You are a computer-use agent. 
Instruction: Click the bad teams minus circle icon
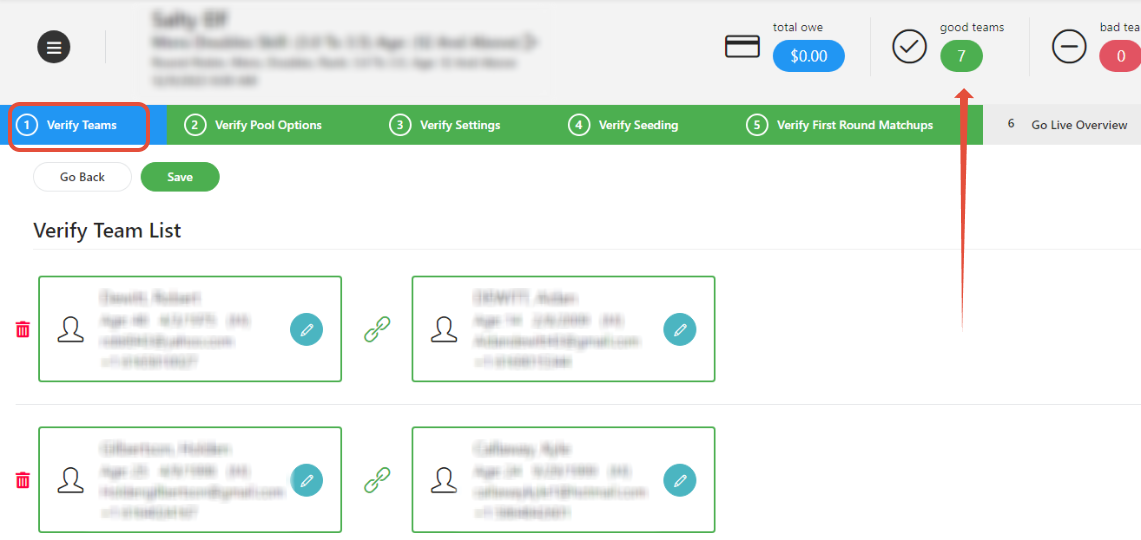[x=1069, y=47]
